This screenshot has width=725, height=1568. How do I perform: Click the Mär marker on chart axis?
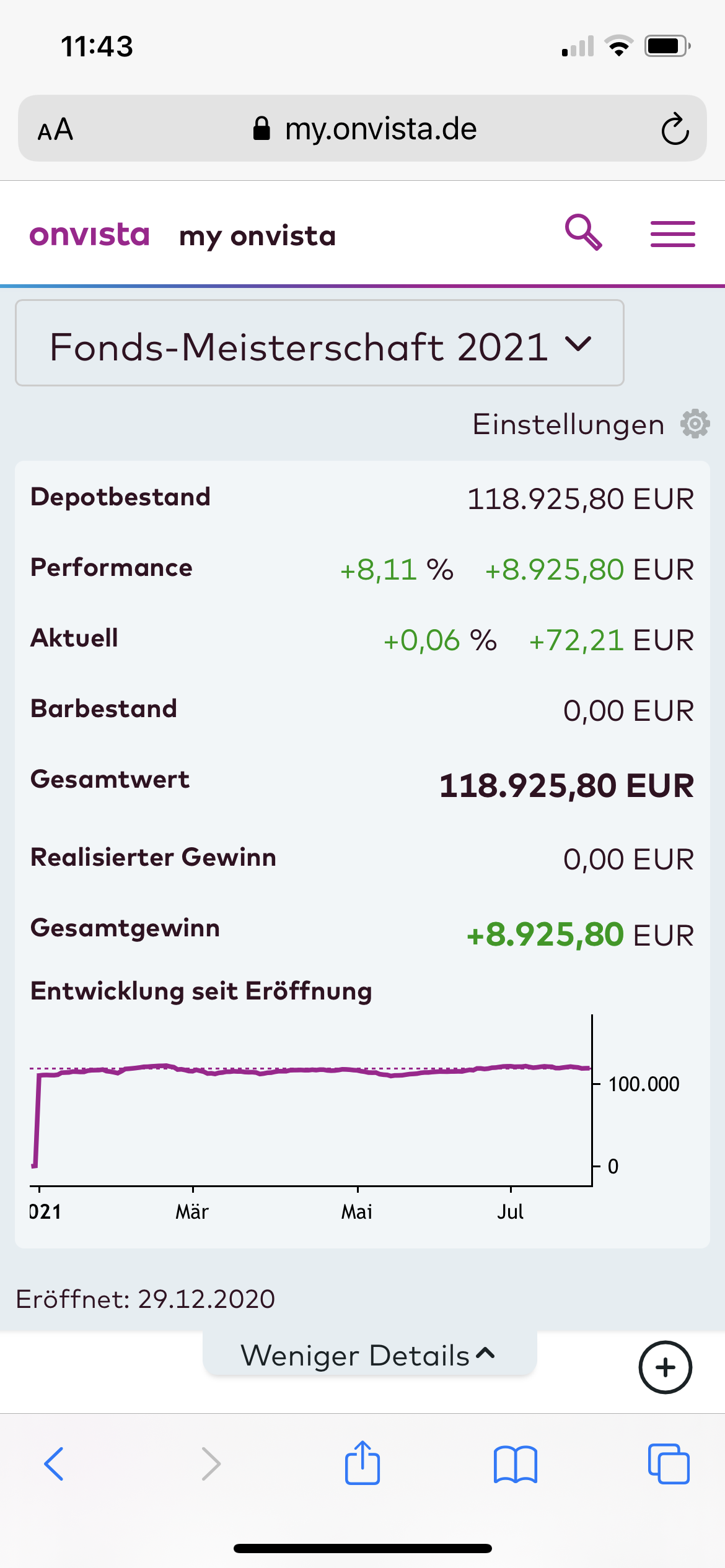[192, 1211]
